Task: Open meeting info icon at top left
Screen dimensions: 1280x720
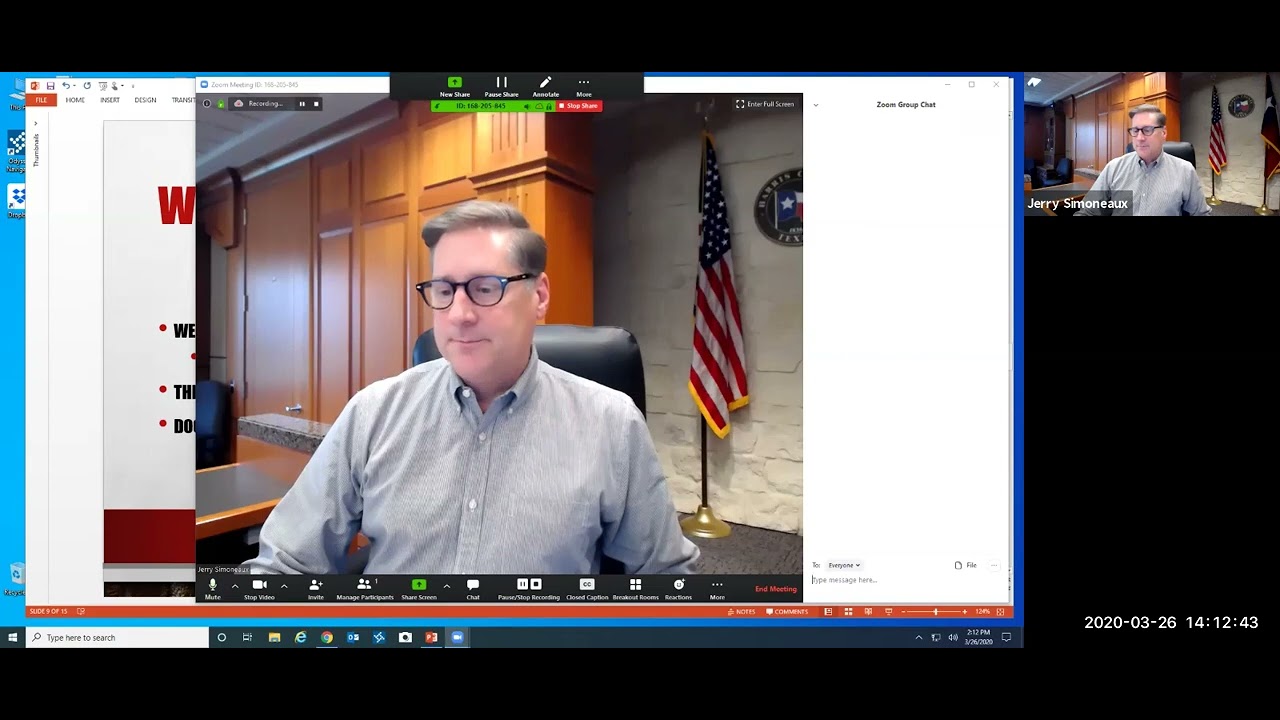Action: tap(207, 104)
